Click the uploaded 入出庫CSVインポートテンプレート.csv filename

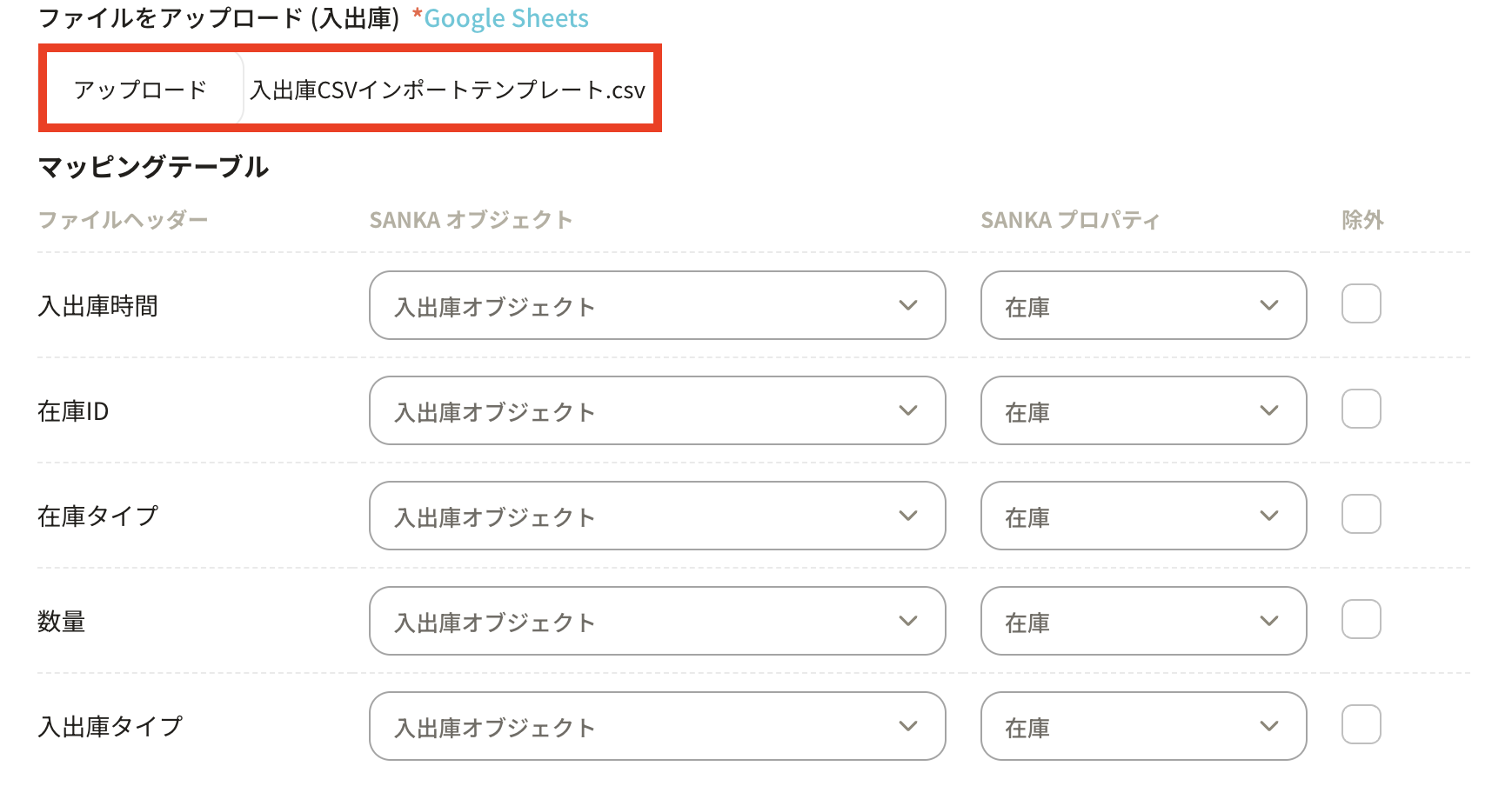coord(447,90)
